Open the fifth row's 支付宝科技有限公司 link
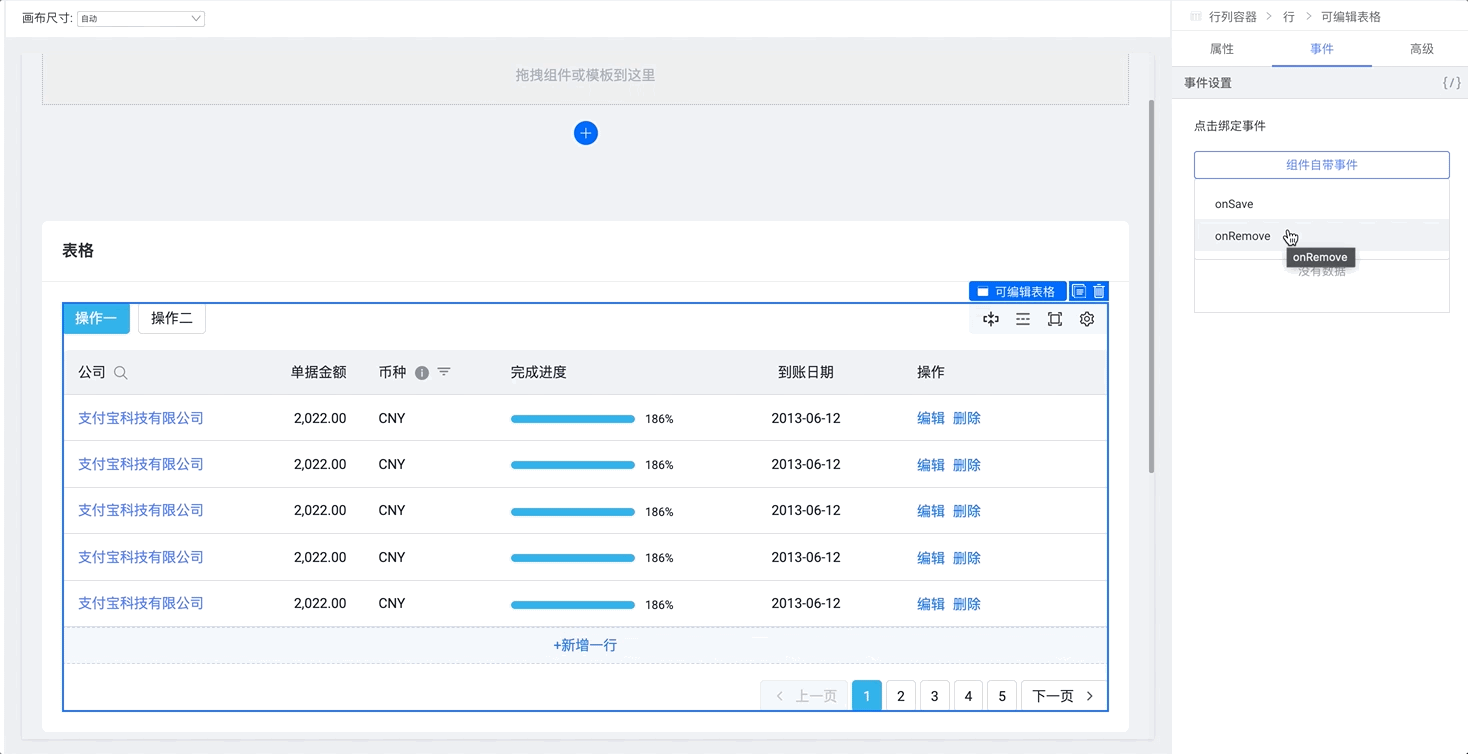Viewport: 1468px width, 754px height. [x=141, y=603]
